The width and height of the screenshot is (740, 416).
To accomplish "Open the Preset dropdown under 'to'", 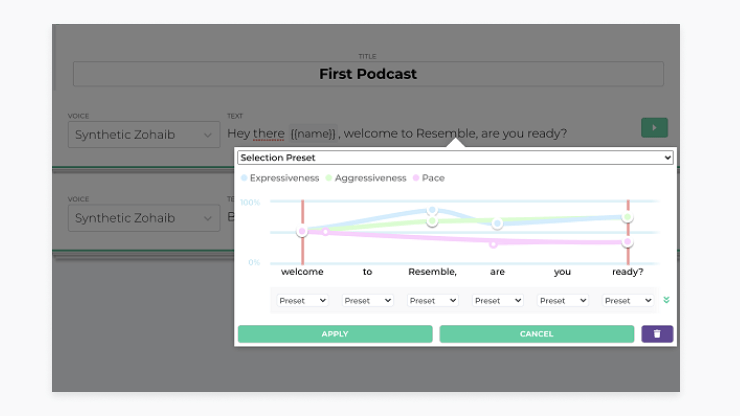I will point(367,301).
